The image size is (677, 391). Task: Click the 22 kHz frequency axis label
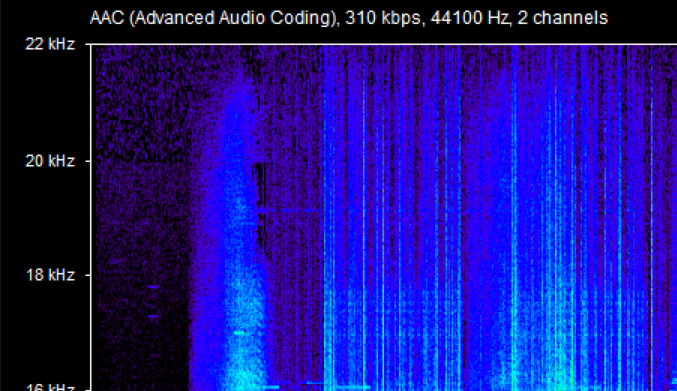[50, 44]
